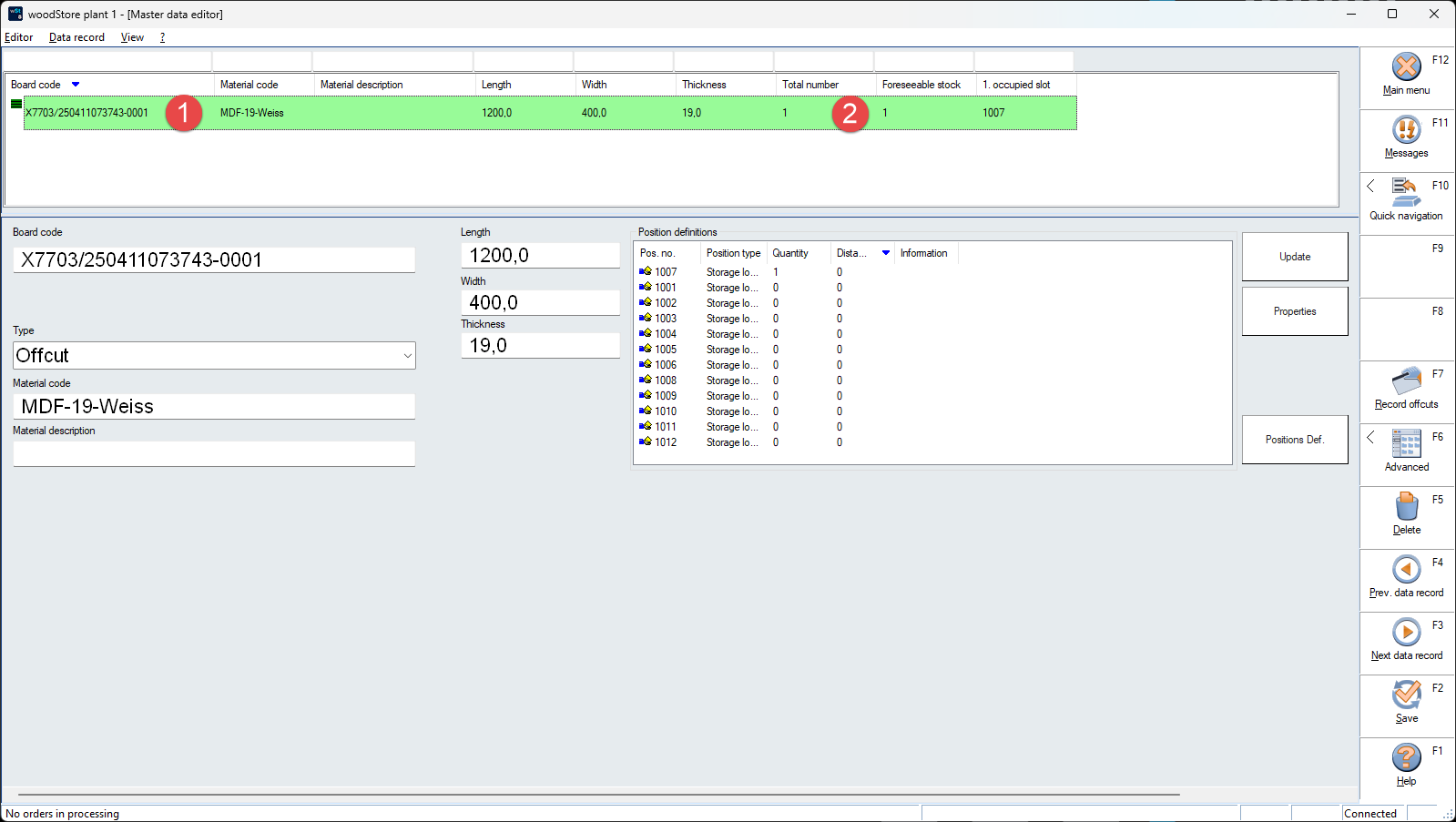Click the Board code input field
The width and height of the screenshot is (1456, 822).
coord(214,259)
